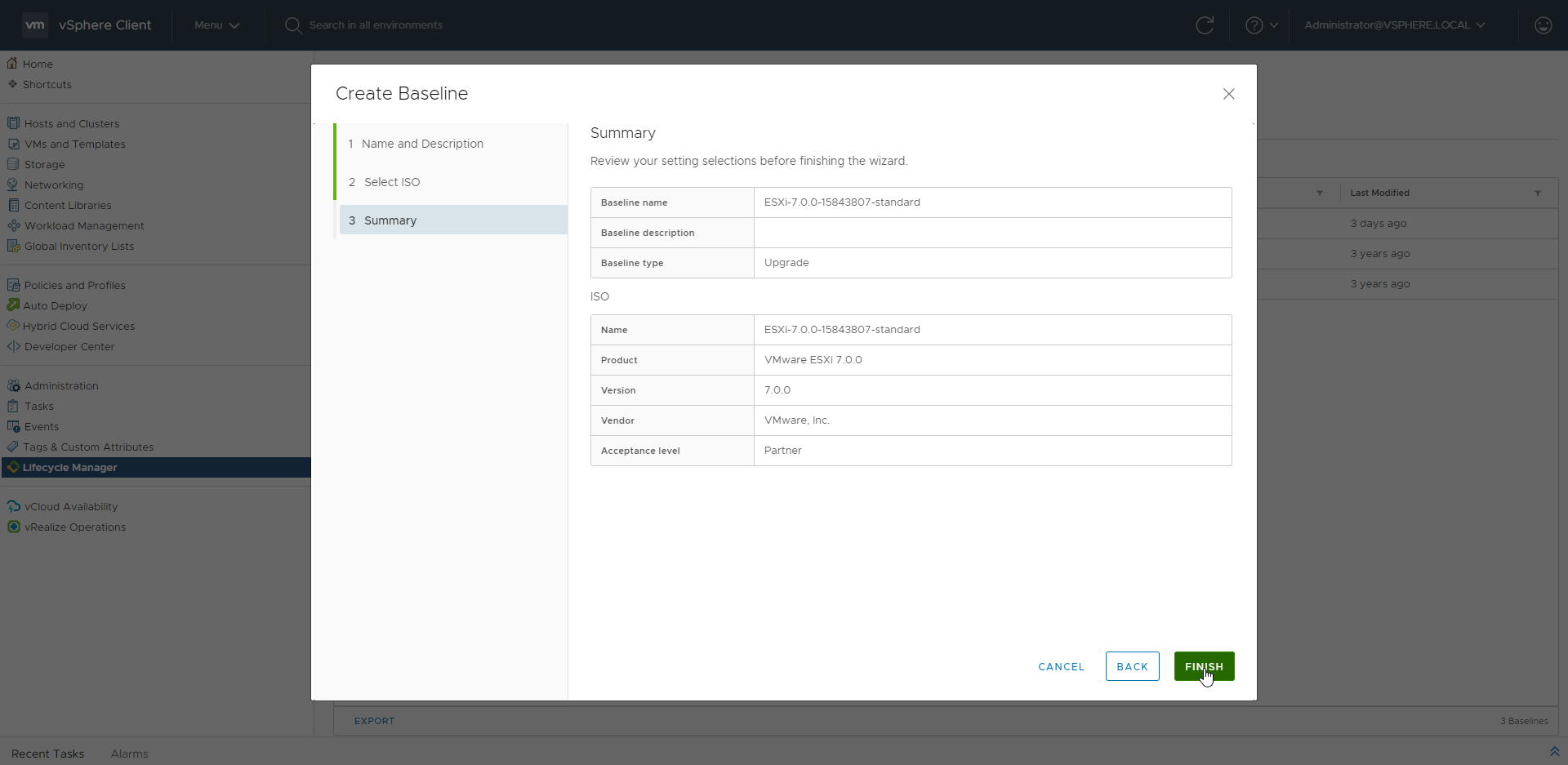1568x765 pixels.
Task: Open the Menu dropdown
Action: 216,25
